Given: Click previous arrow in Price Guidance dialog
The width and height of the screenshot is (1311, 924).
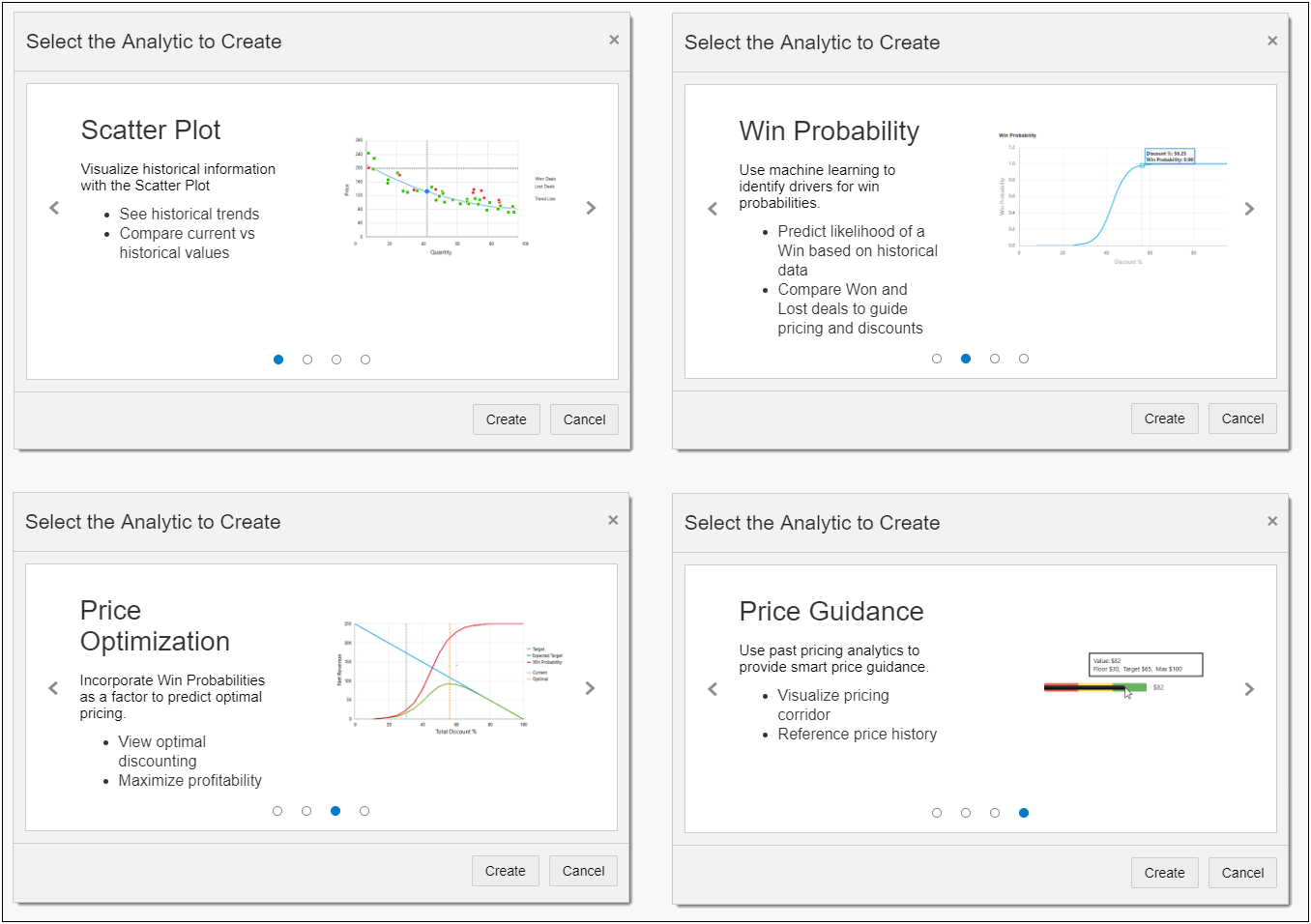Looking at the screenshot, I should pyautogui.click(x=713, y=689).
